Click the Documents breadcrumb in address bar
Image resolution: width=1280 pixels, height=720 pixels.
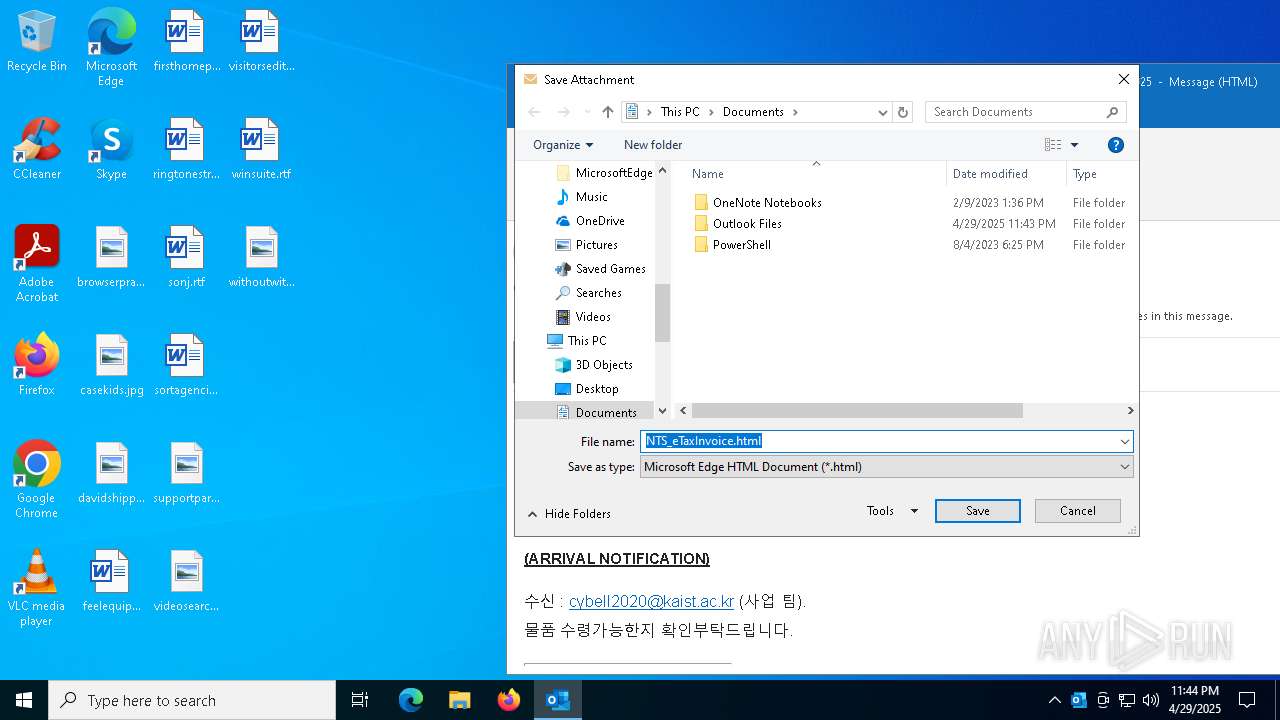753,112
